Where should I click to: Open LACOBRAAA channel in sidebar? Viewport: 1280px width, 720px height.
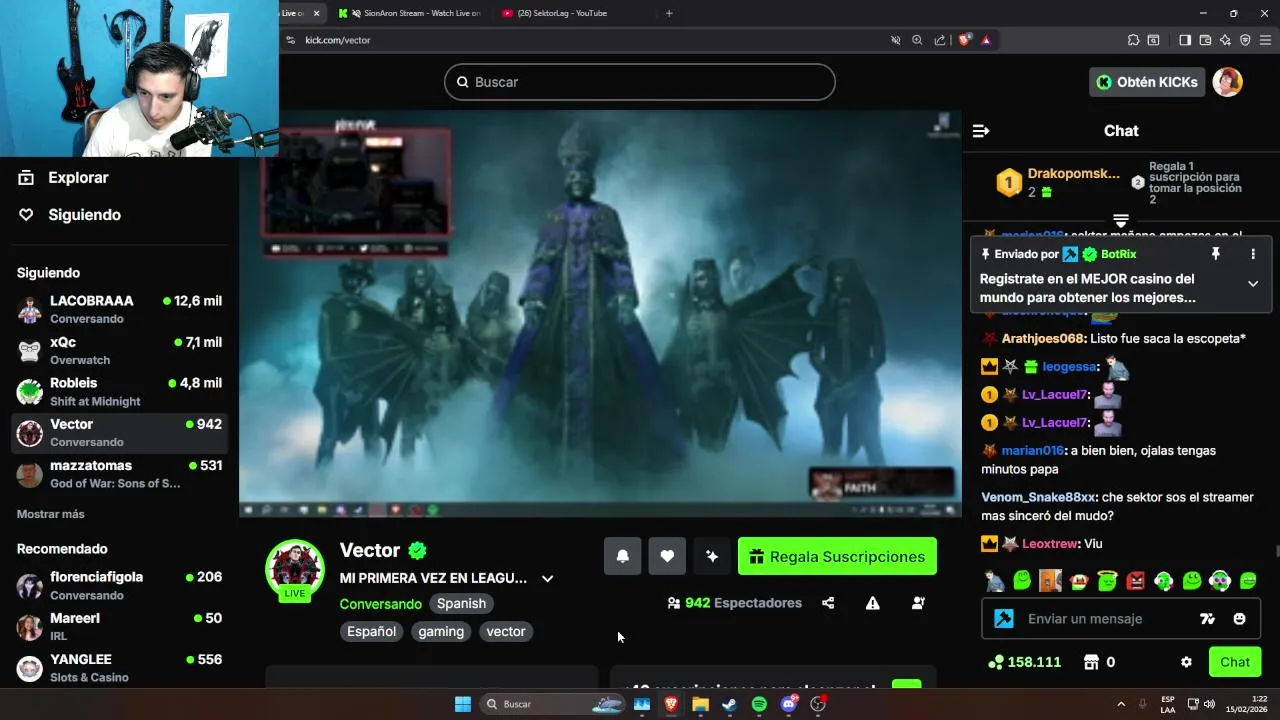(120, 309)
